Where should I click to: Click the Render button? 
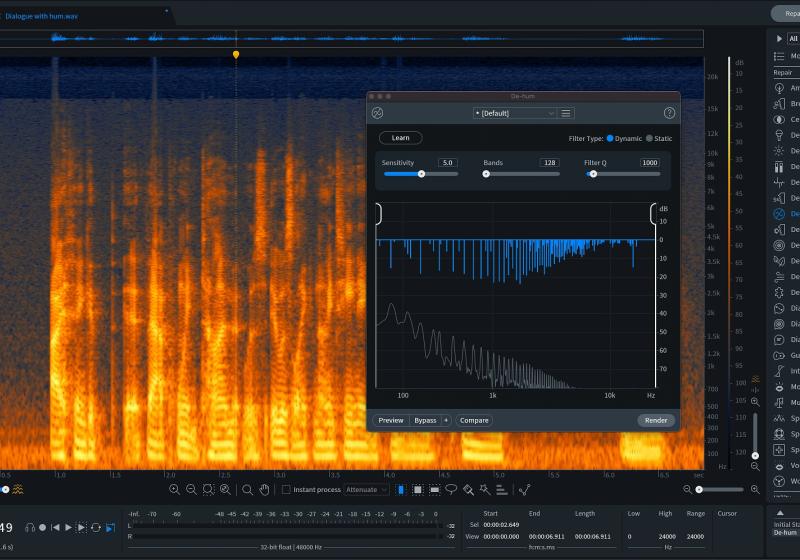(x=656, y=420)
